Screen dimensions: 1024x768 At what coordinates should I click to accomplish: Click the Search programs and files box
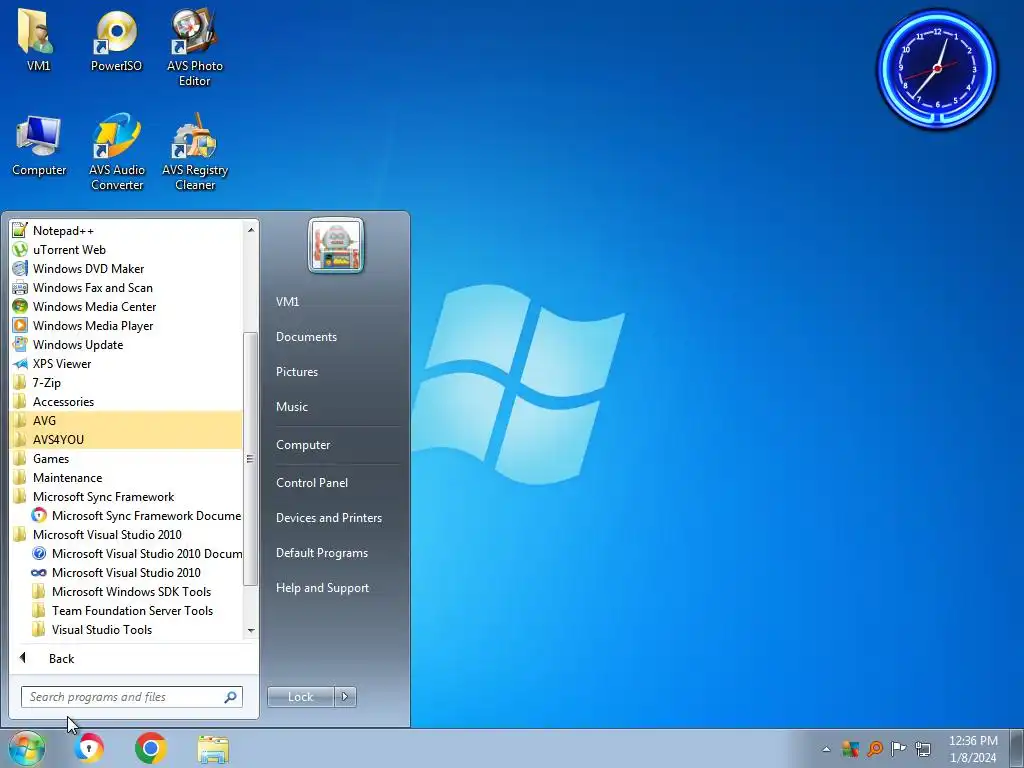[132, 697]
